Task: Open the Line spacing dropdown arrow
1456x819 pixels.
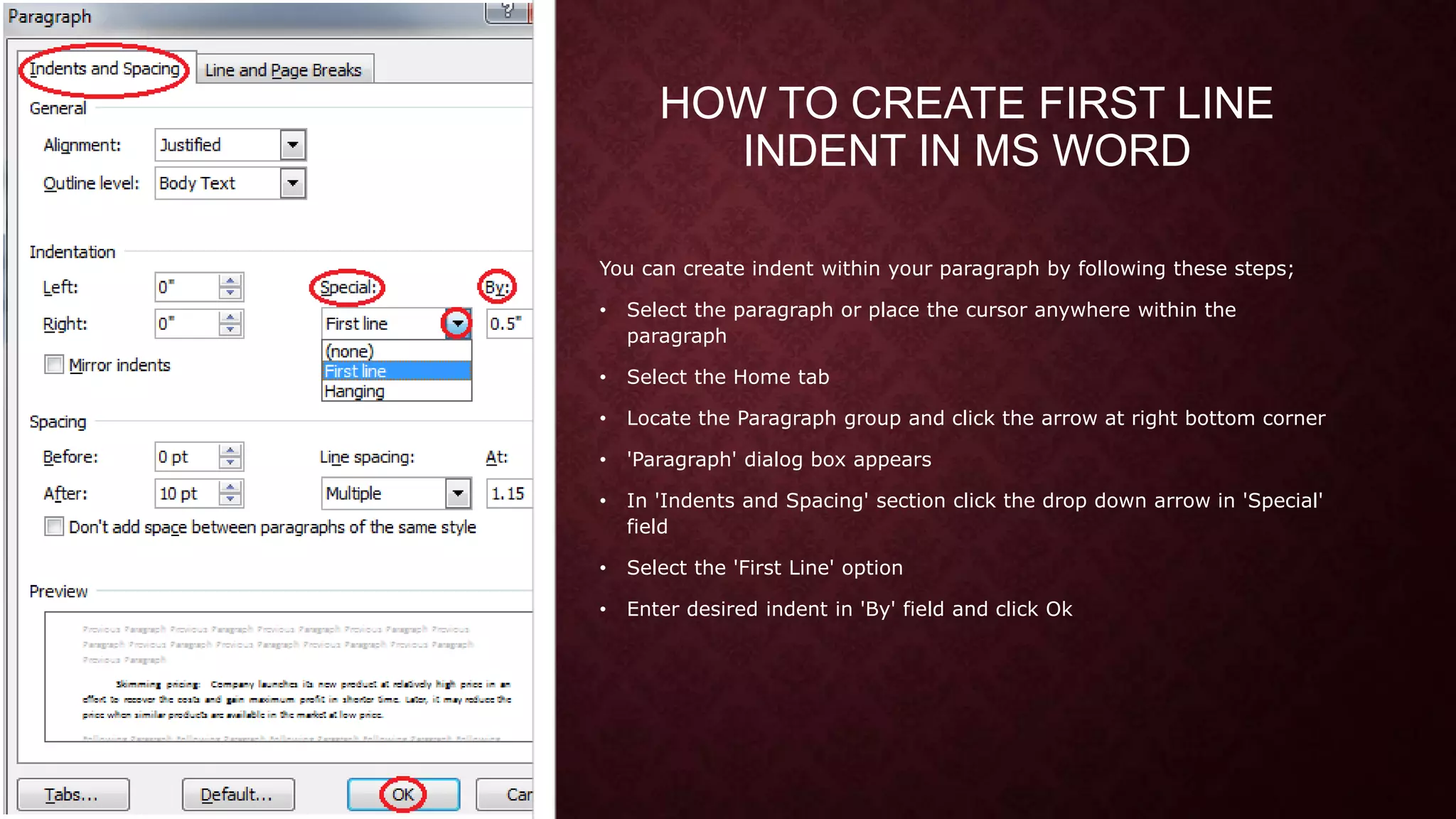Action: point(458,493)
